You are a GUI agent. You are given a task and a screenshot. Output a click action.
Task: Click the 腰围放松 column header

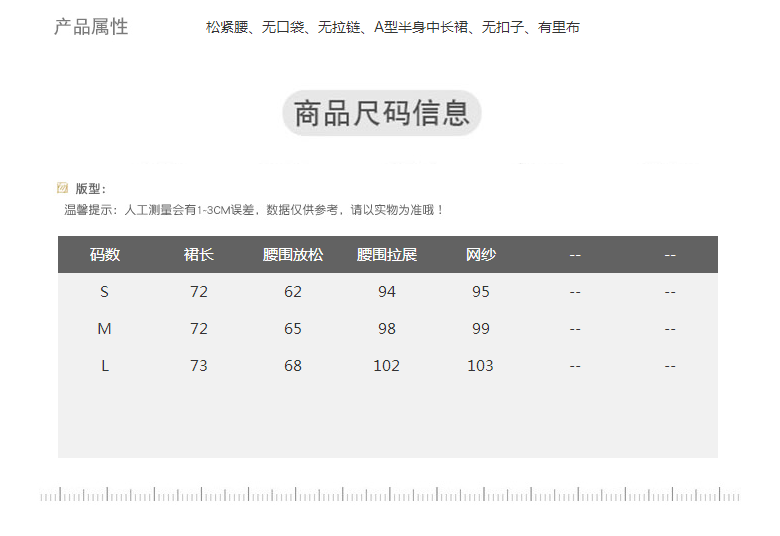292,255
